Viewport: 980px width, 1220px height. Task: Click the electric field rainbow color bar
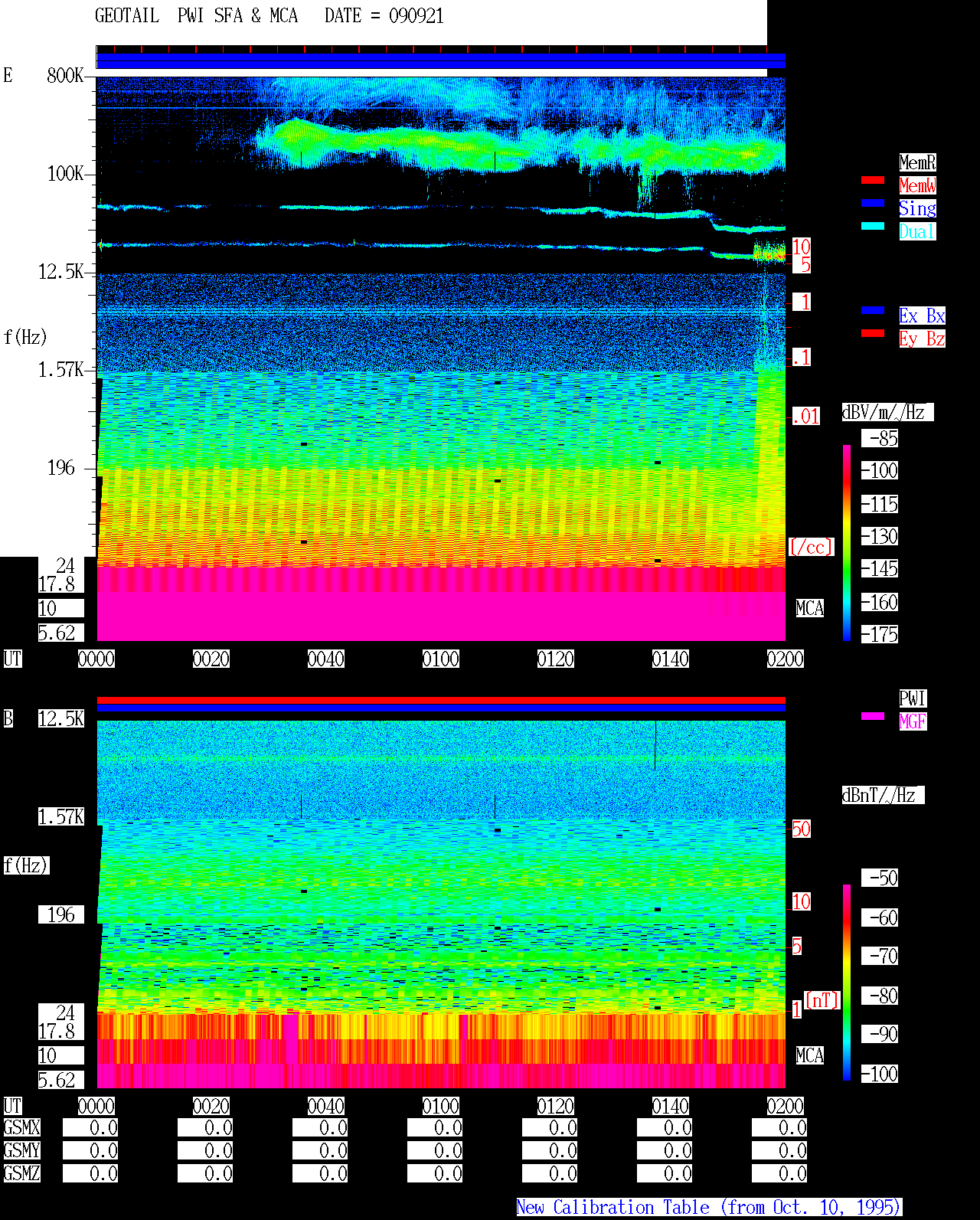pos(847,542)
